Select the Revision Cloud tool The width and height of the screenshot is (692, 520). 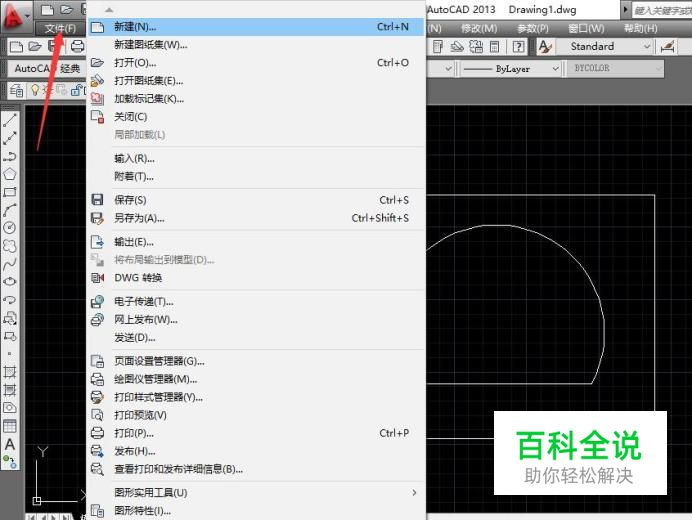coord(10,246)
